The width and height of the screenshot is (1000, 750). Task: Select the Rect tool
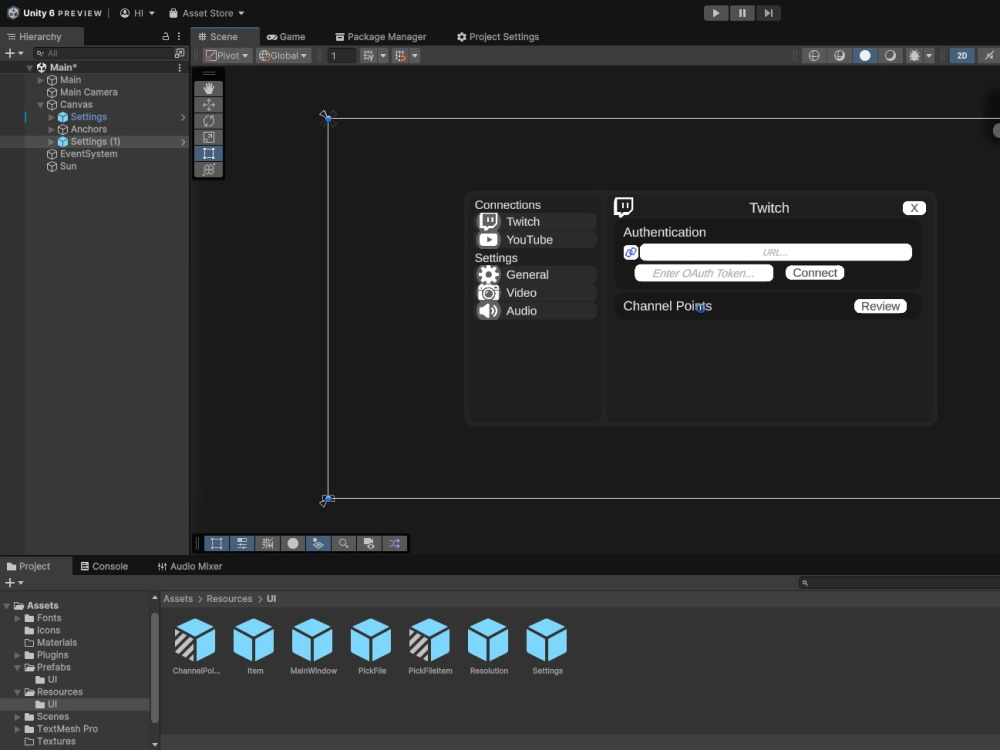[x=209, y=154]
